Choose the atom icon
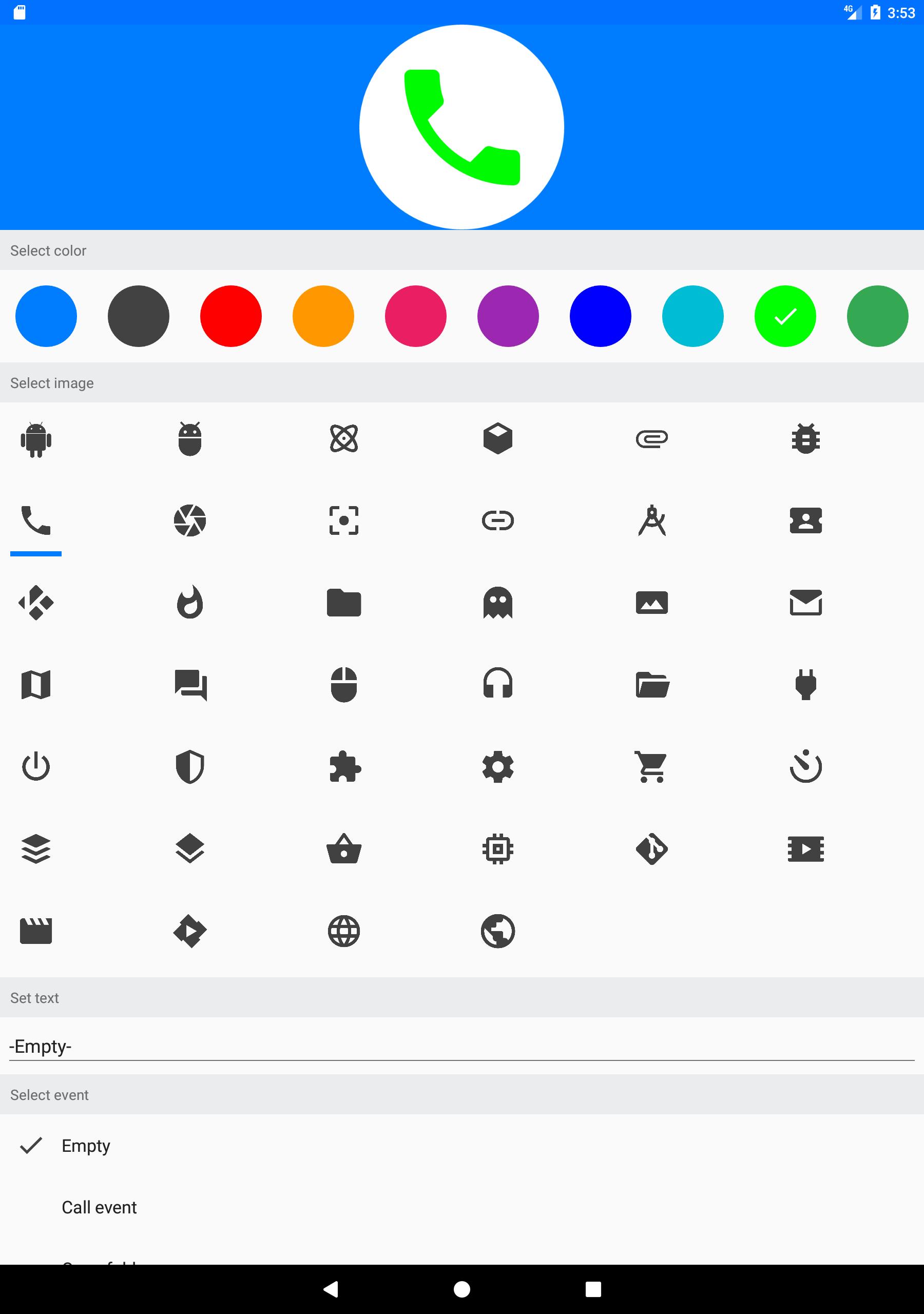 click(344, 439)
